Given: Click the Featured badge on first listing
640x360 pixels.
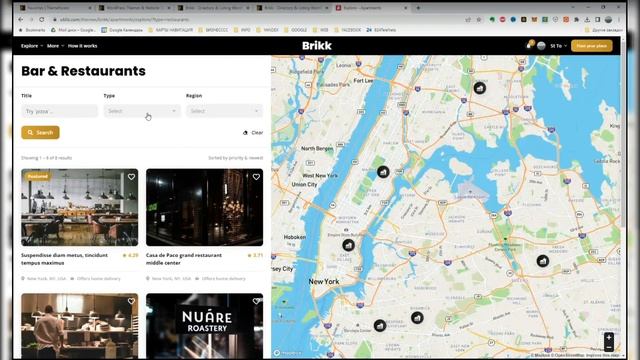Looking at the screenshot, I should pos(38,176).
